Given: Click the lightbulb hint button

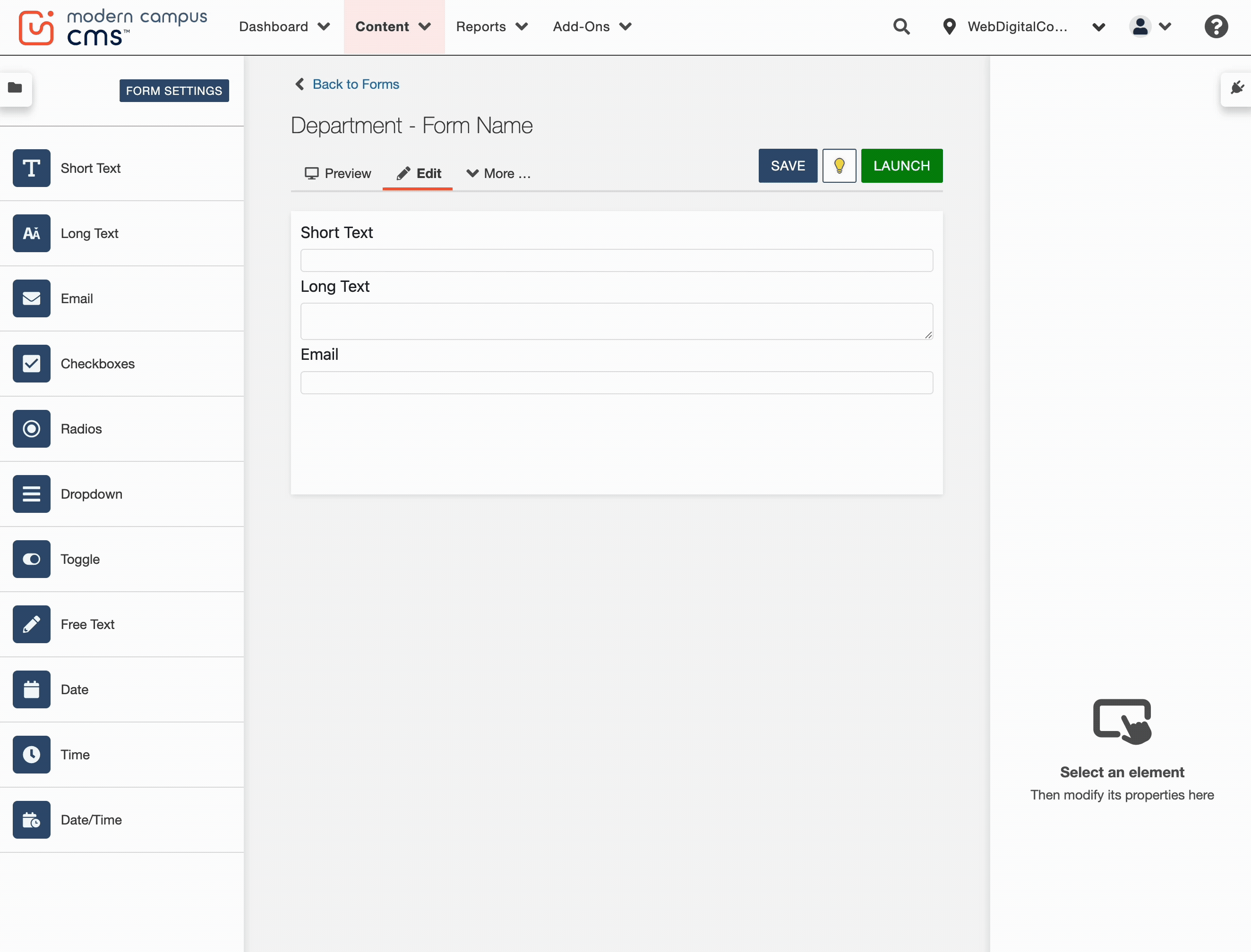Looking at the screenshot, I should tap(840, 165).
